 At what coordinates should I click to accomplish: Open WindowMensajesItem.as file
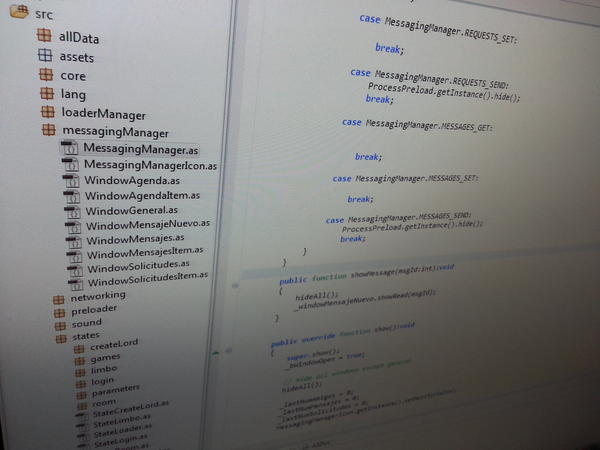point(145,253)
